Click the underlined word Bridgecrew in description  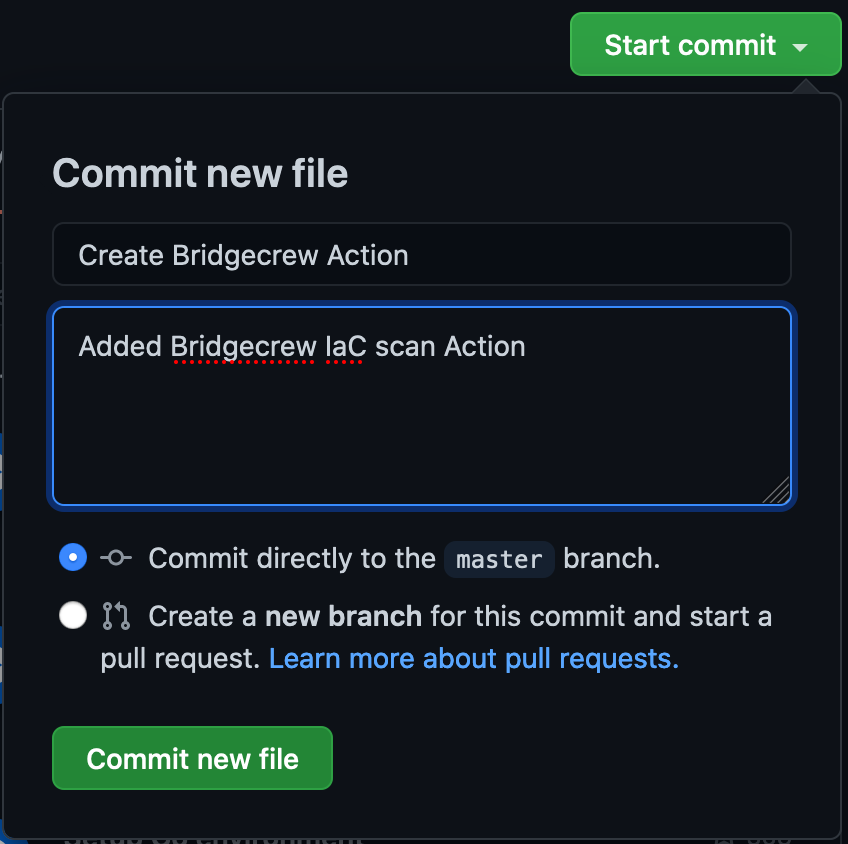coord(243,347)
